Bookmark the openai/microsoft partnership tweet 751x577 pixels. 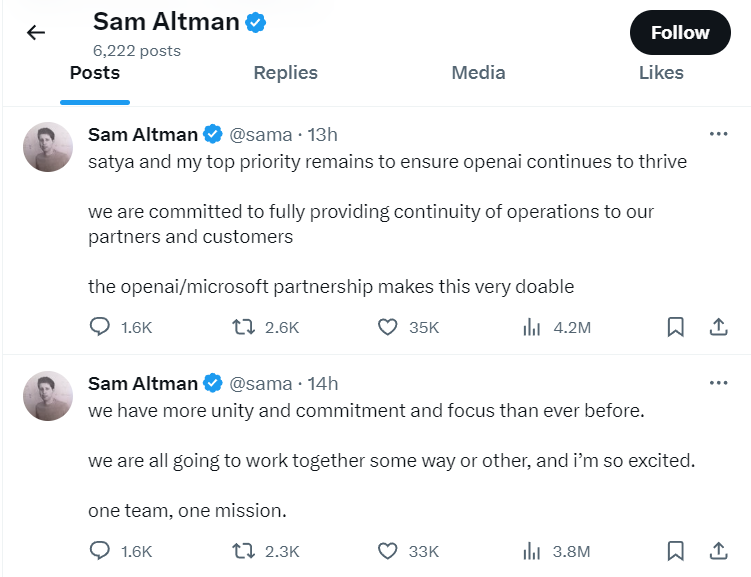pos(675,327)
